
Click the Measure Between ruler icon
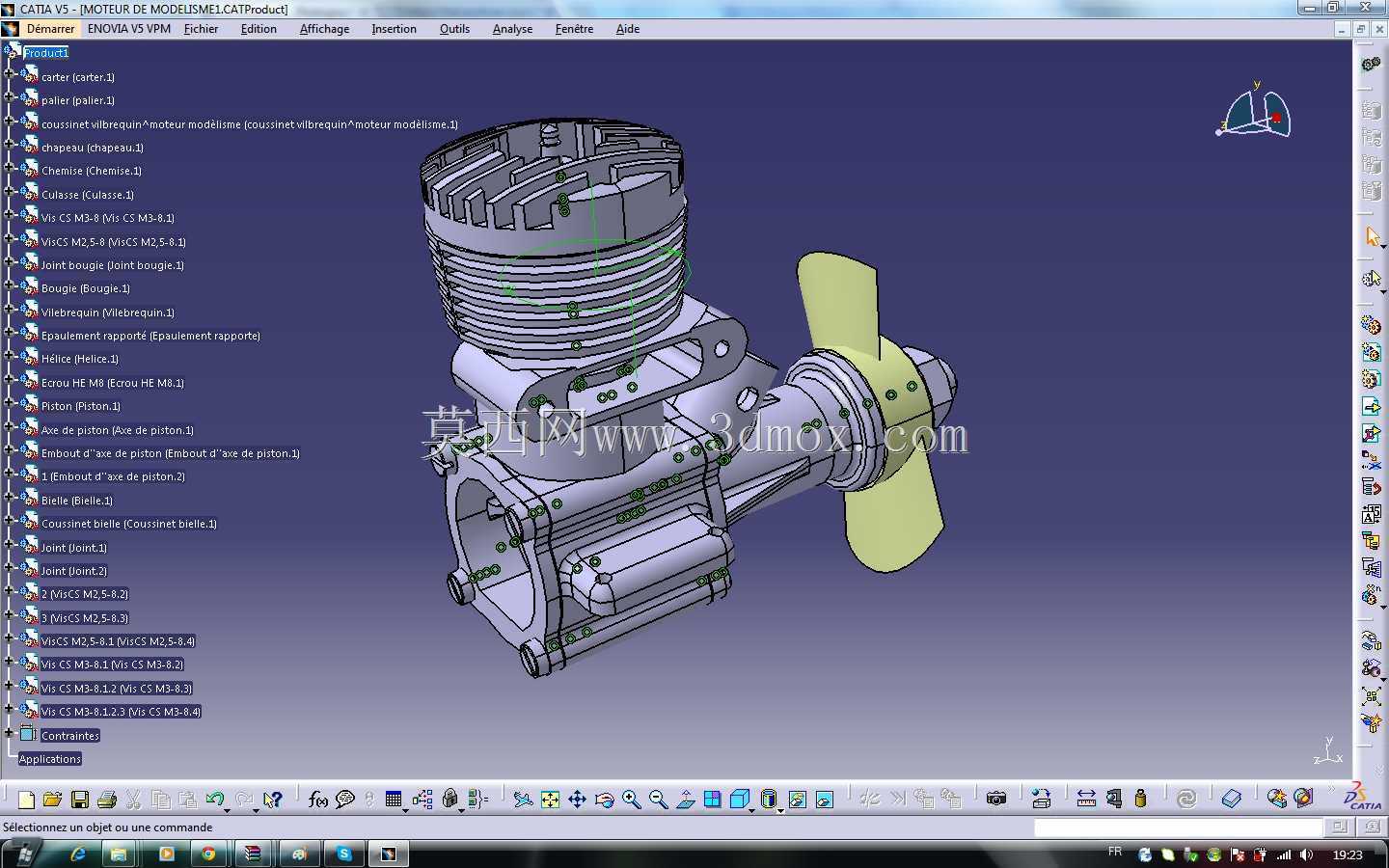tap(1086, 799)
